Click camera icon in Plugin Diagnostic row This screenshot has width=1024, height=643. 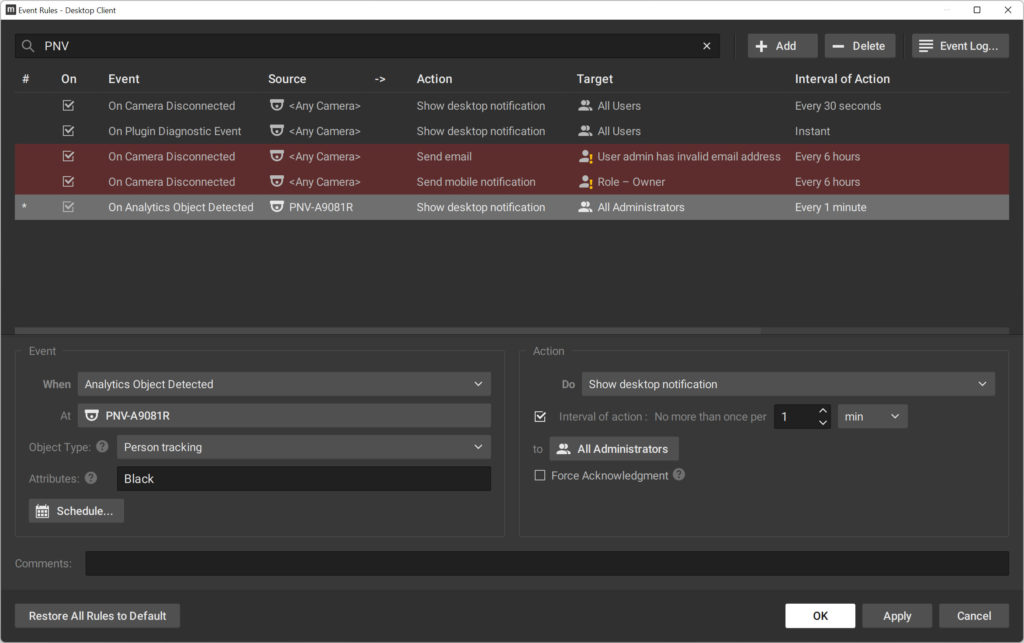click(277, 131)
